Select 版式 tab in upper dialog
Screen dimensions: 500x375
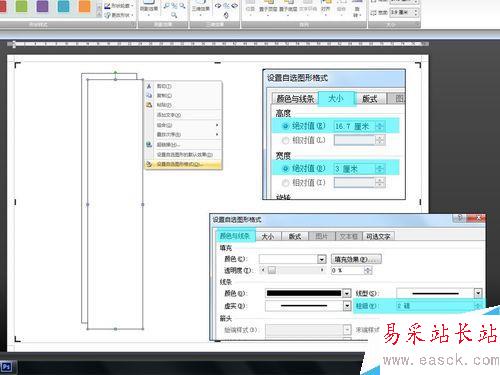coord(369,99)
